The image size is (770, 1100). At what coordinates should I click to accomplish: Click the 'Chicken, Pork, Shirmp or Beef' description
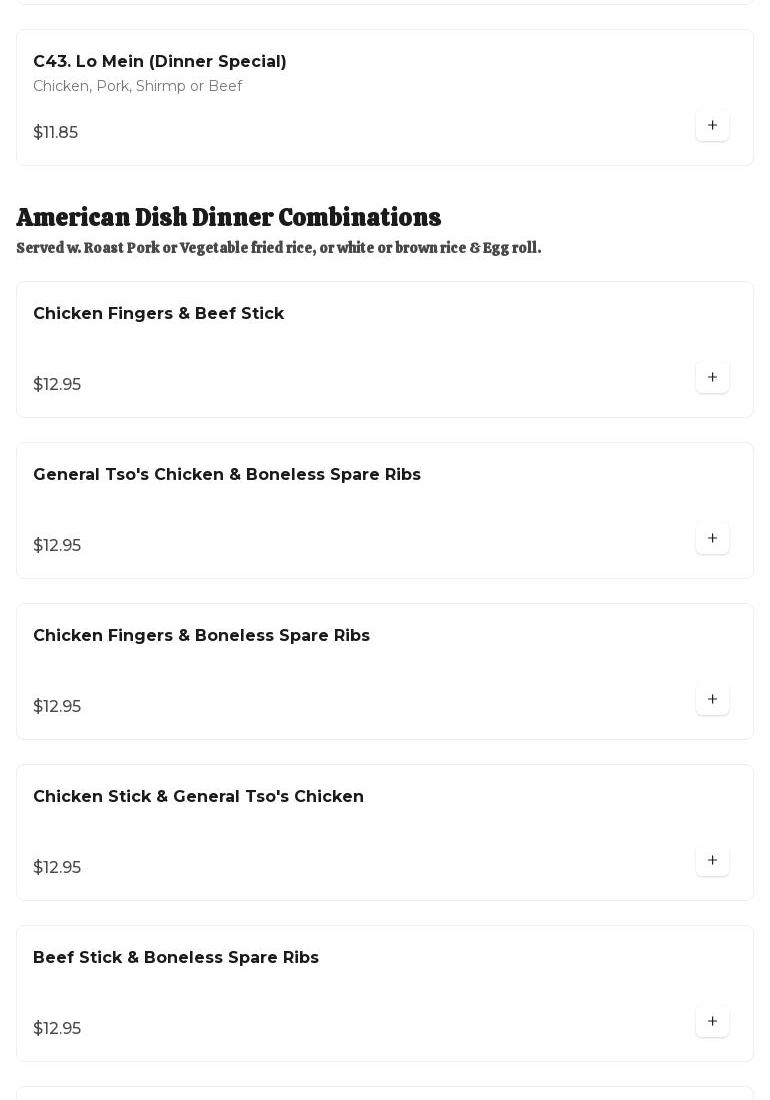[x=138, y=87]
